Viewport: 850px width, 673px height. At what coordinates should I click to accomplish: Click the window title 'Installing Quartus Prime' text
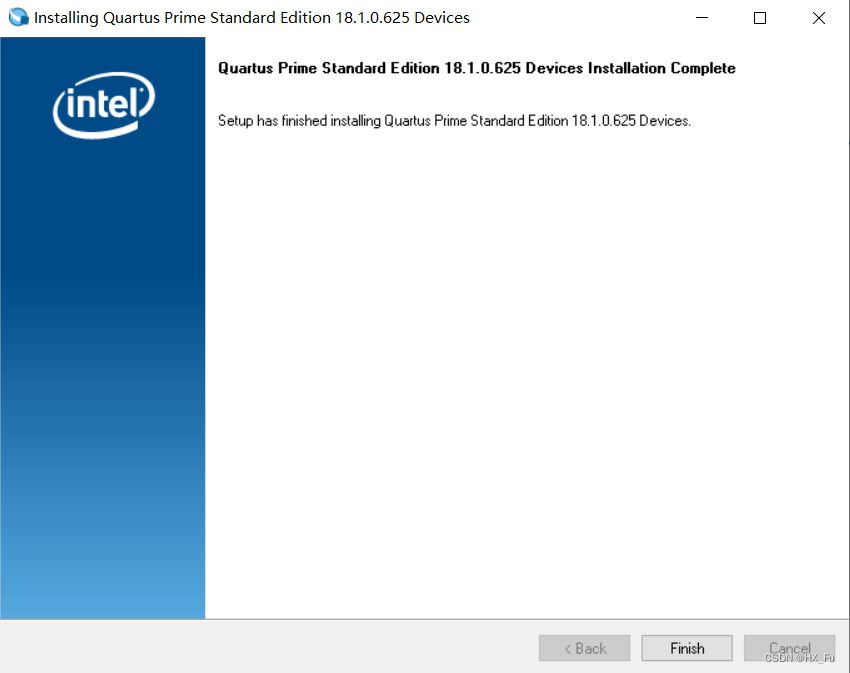point(252,18)
